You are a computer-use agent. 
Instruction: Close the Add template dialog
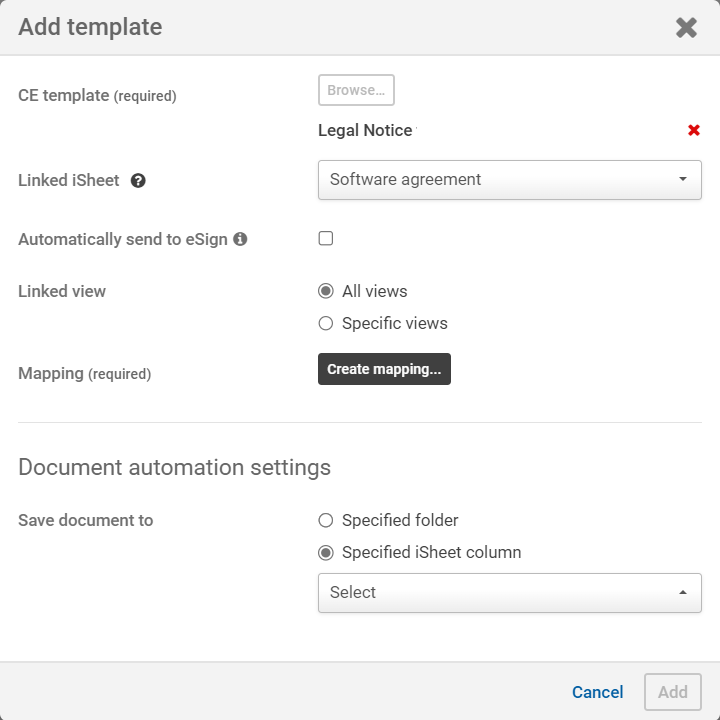tap(686, 27)
